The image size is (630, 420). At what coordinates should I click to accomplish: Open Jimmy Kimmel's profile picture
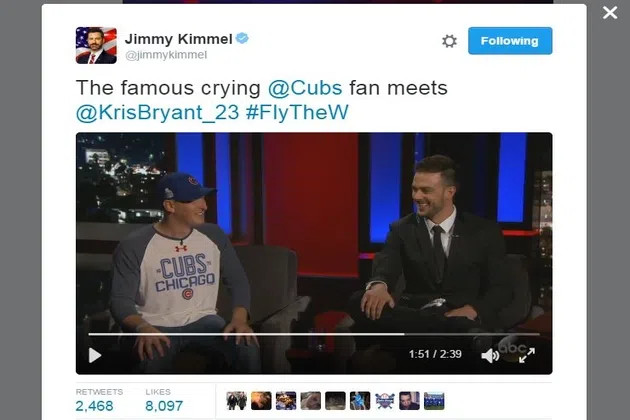pyautogui.click(x=96, y=45)
